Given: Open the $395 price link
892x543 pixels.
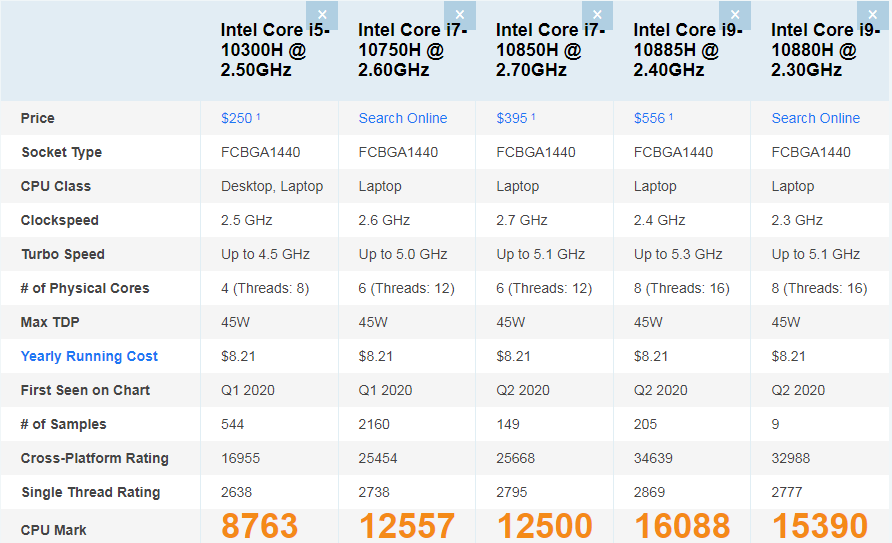Looking at the screenshot, I should tap(512, 118).
